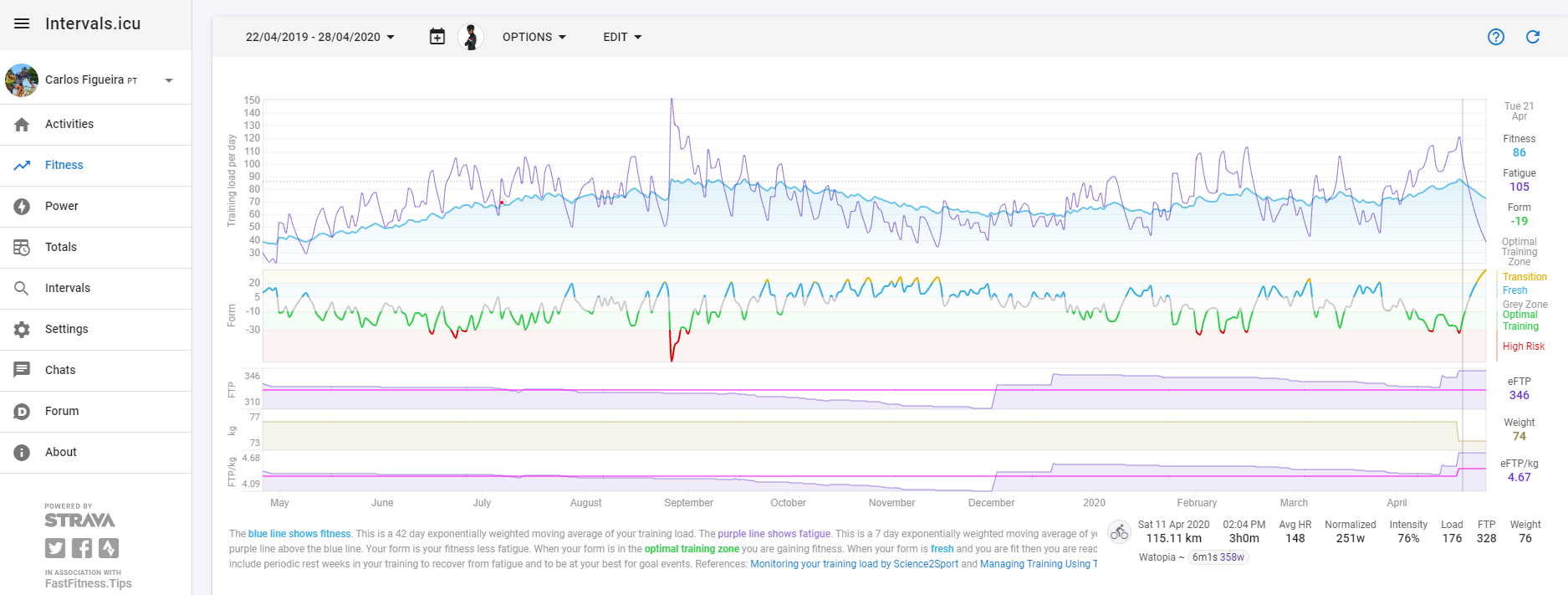Screen dimensions: 1568x595
Task: Click the Facebook icon in sidebar
Action: pyautogui.click(x=82, y=548)
